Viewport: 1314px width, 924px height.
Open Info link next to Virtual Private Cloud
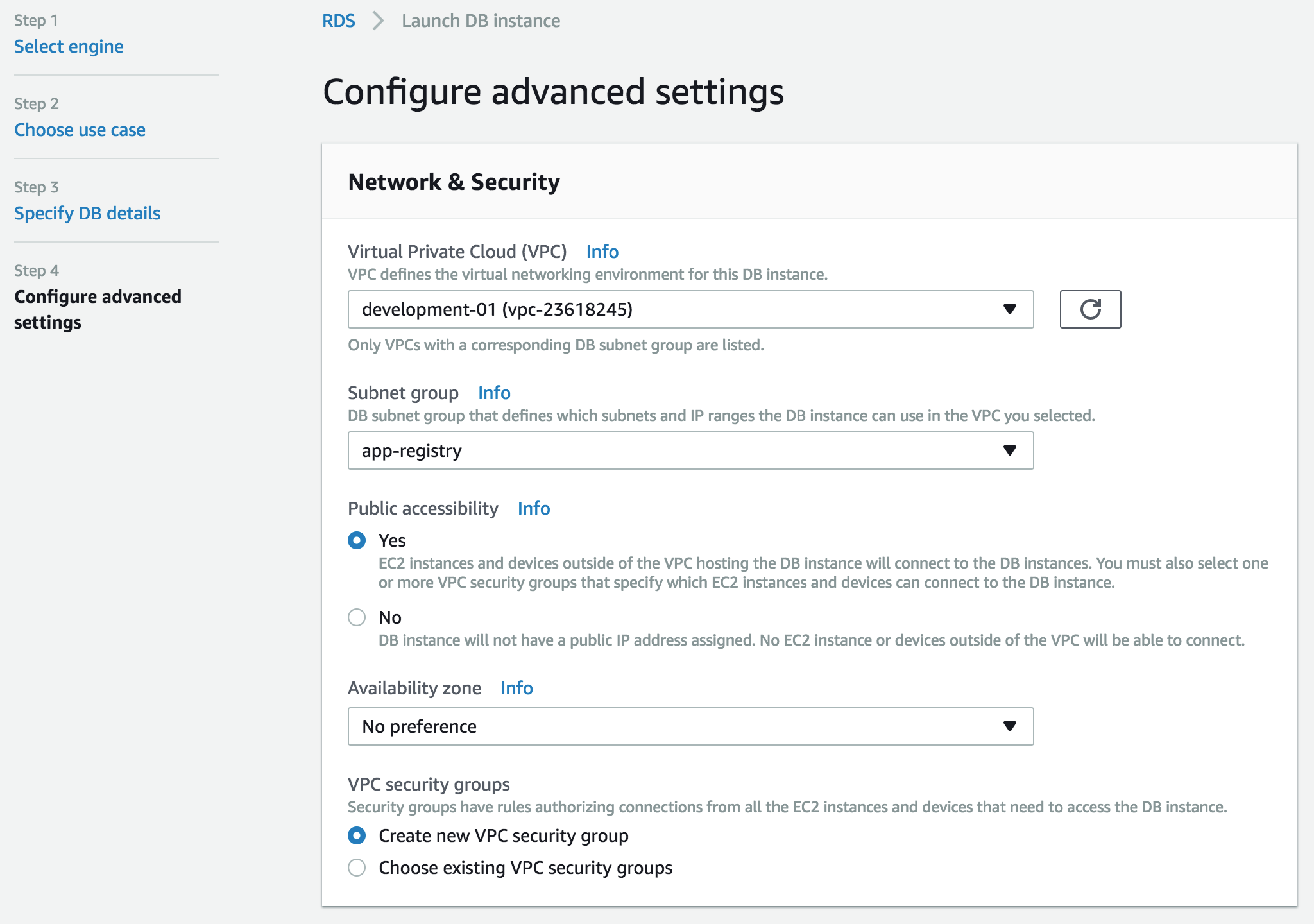[x=602, y=252]
